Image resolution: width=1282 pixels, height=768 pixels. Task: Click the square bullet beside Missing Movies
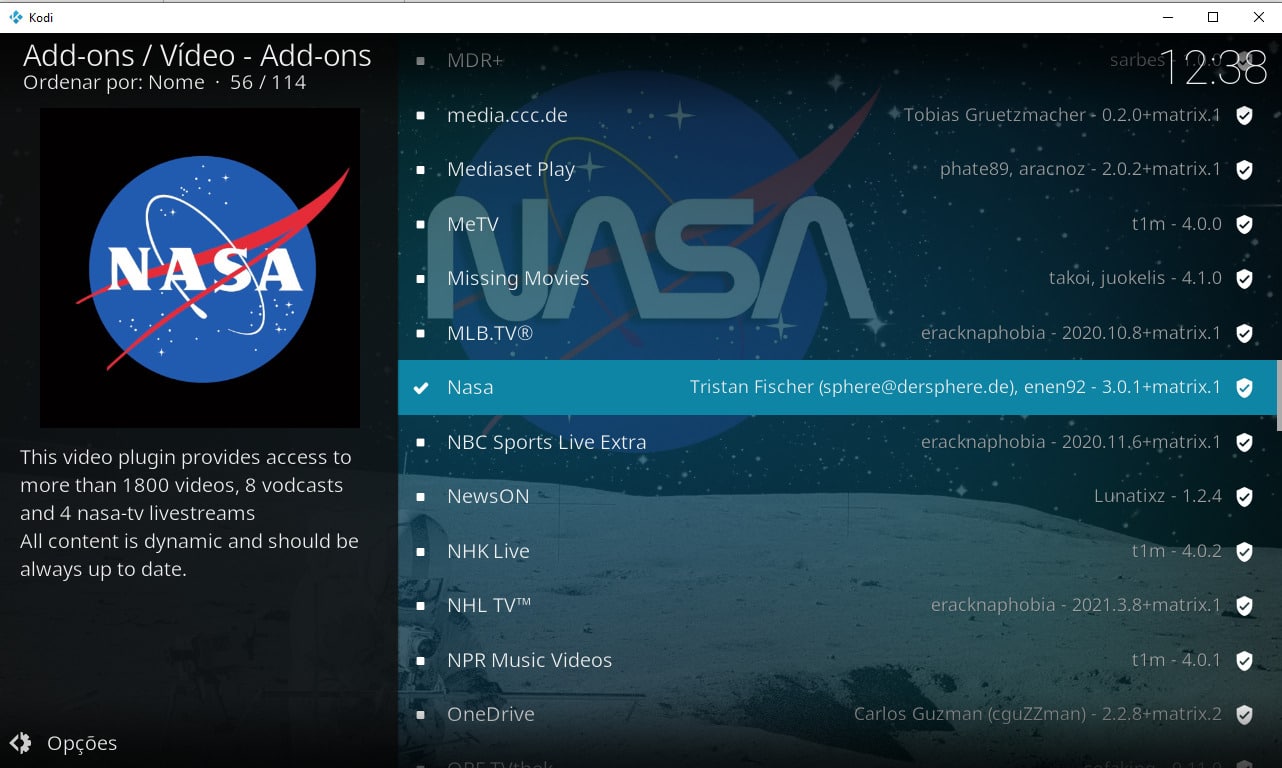[421, 279]
